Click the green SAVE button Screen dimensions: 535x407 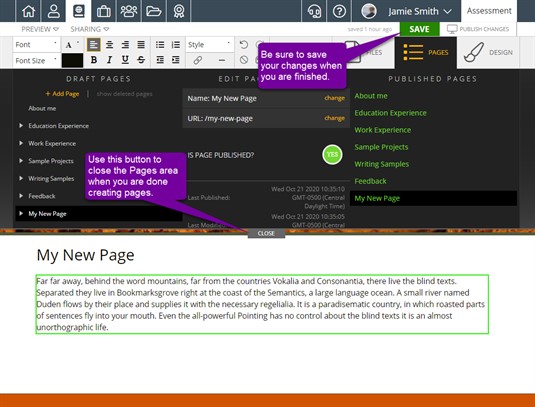point(419,29)
